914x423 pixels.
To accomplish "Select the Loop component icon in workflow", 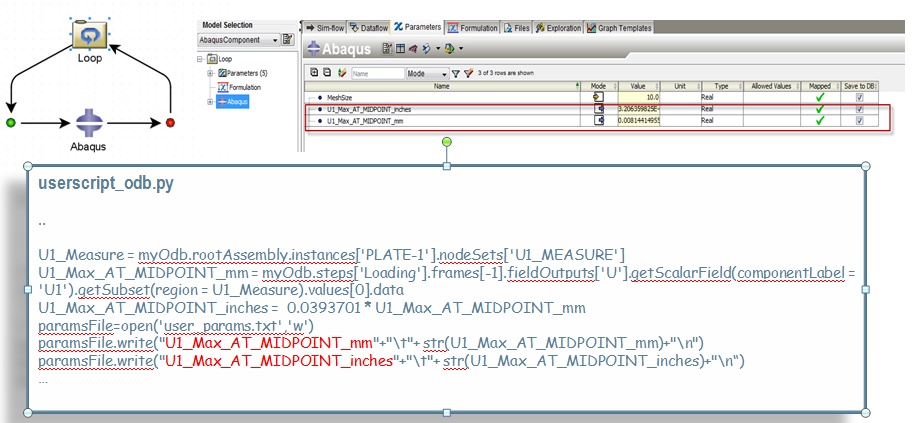I will [90, 34].
